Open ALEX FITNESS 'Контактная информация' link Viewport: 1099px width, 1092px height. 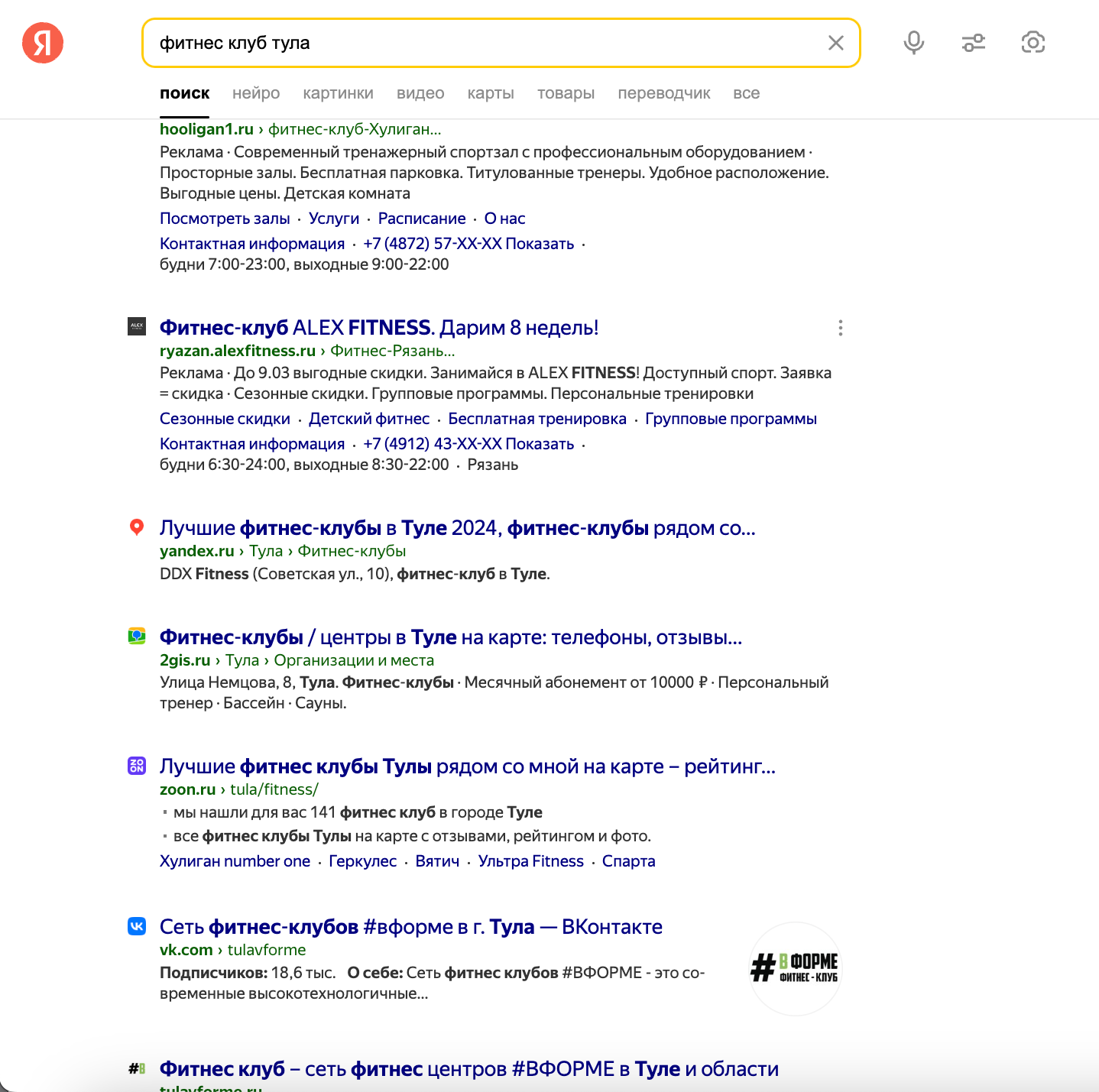coord(252,444)
